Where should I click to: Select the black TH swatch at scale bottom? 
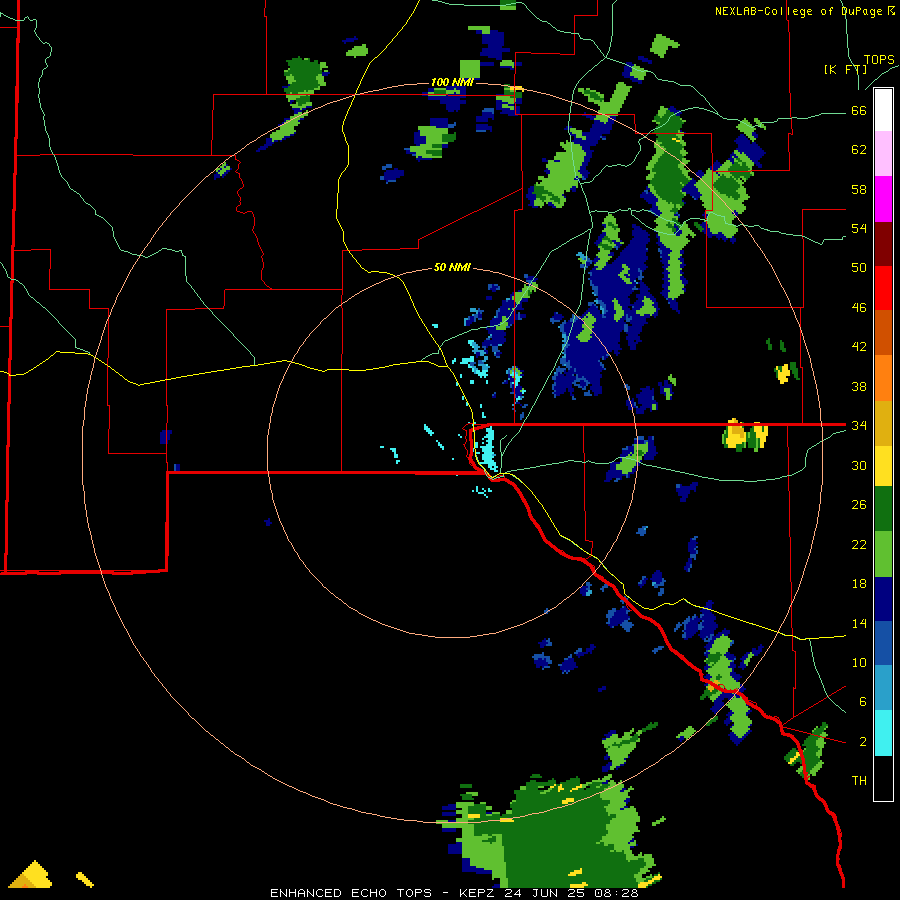pos(883,778)
